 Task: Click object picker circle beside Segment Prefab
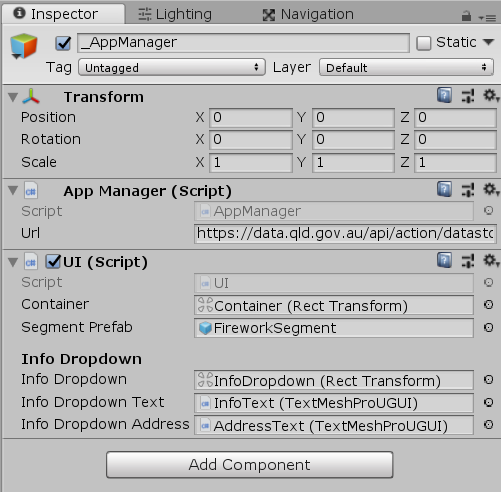click(488, 327)
